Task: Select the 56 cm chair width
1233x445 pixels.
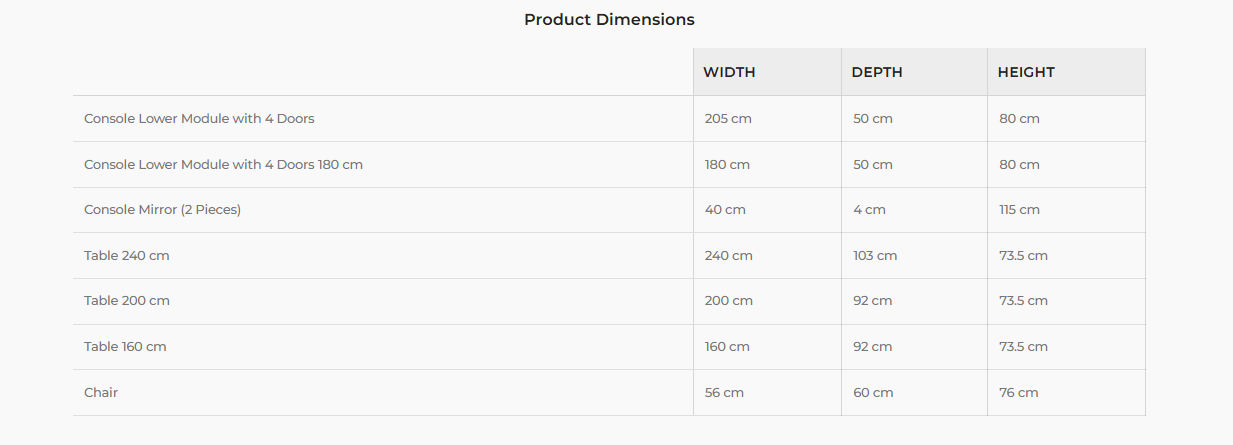Action: 724,392
